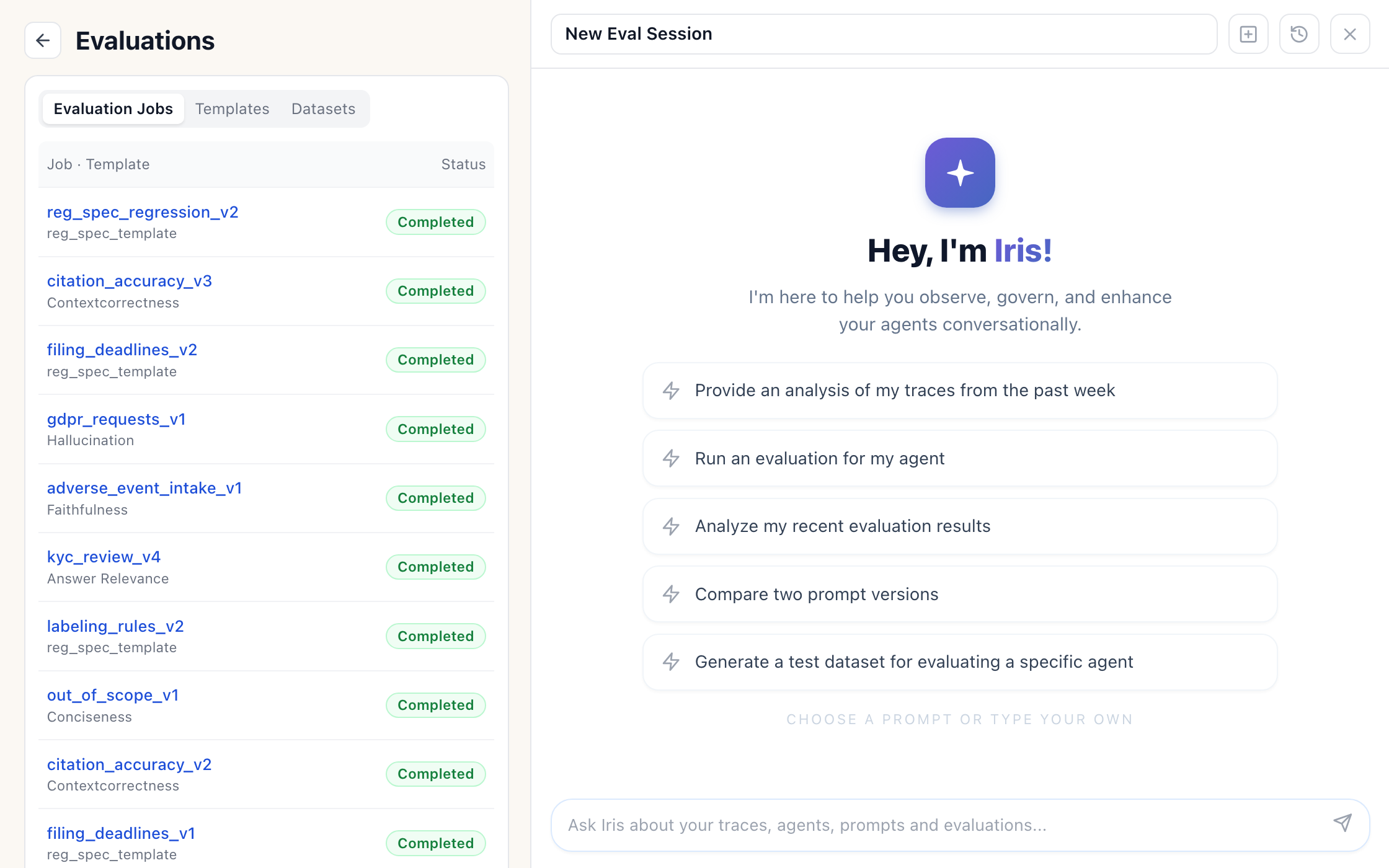This screenshot has height=868, width=1389.
Task: Click Completed badge for kyc_review_v4
Action: [x=436, y=567]
